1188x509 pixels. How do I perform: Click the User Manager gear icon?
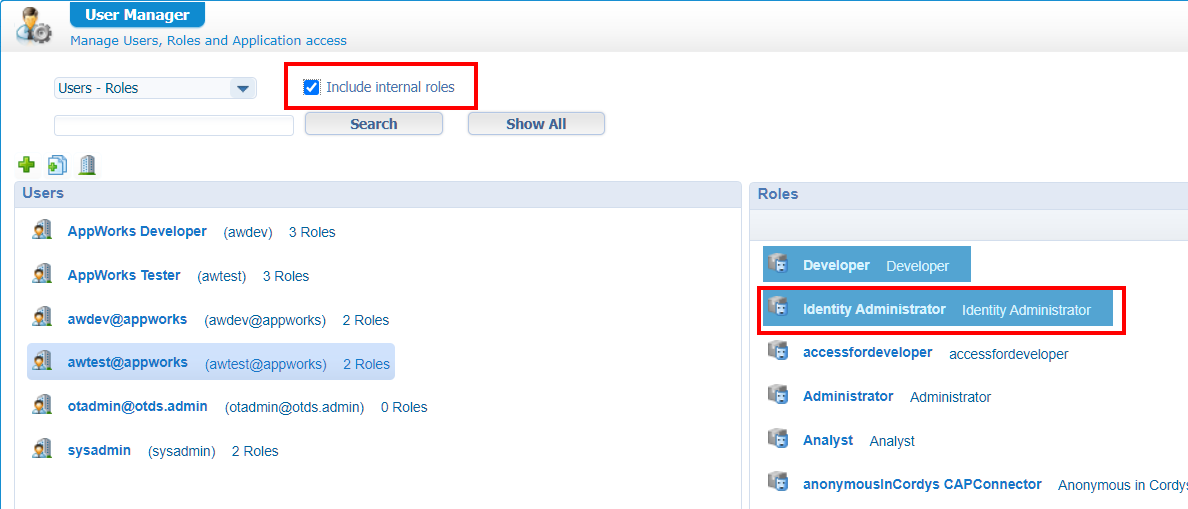[x=33, y=25]
